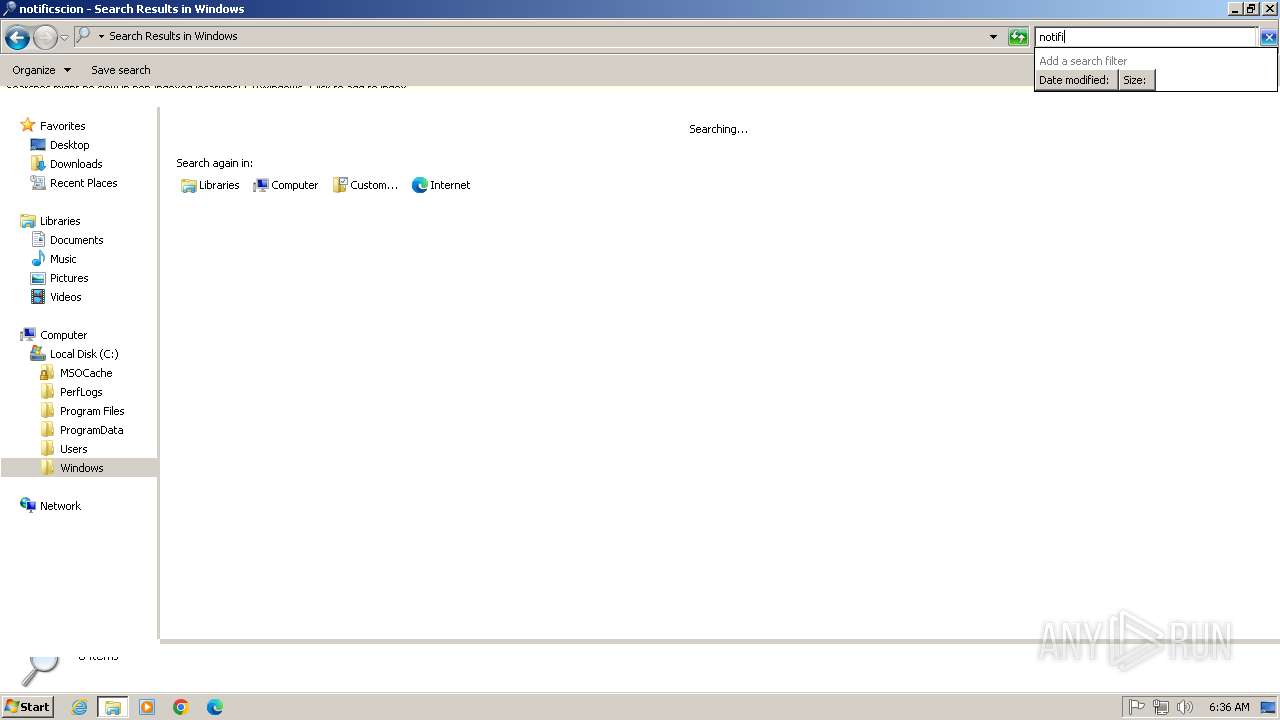The height and width of the screenshot is (720, 1280).
Task: Click the address bar text 'Search Results in Windows'
Action: click(173, 36)
